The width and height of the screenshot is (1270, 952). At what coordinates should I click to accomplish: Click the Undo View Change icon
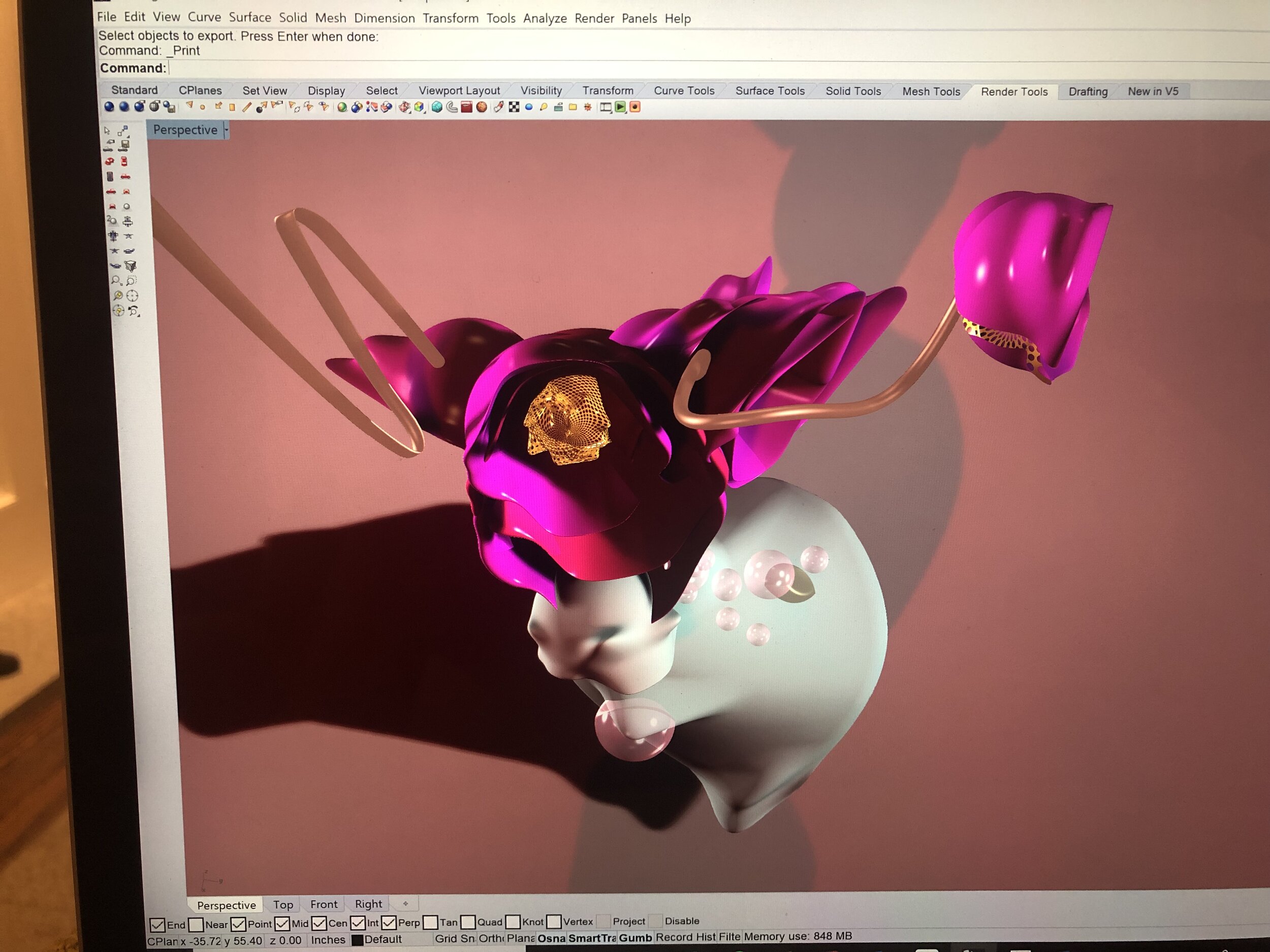[x=133, y=311]
